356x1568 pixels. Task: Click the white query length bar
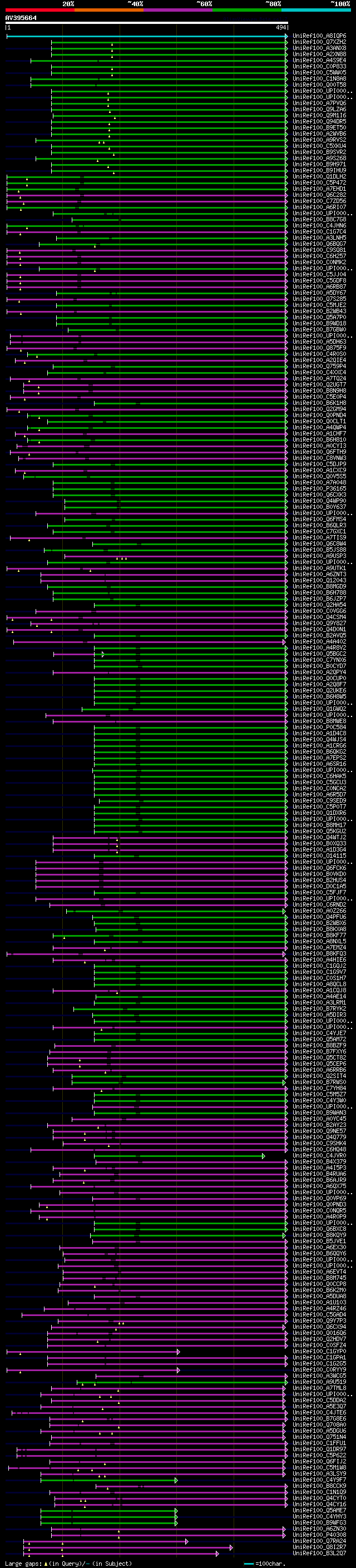coord(147,22)
